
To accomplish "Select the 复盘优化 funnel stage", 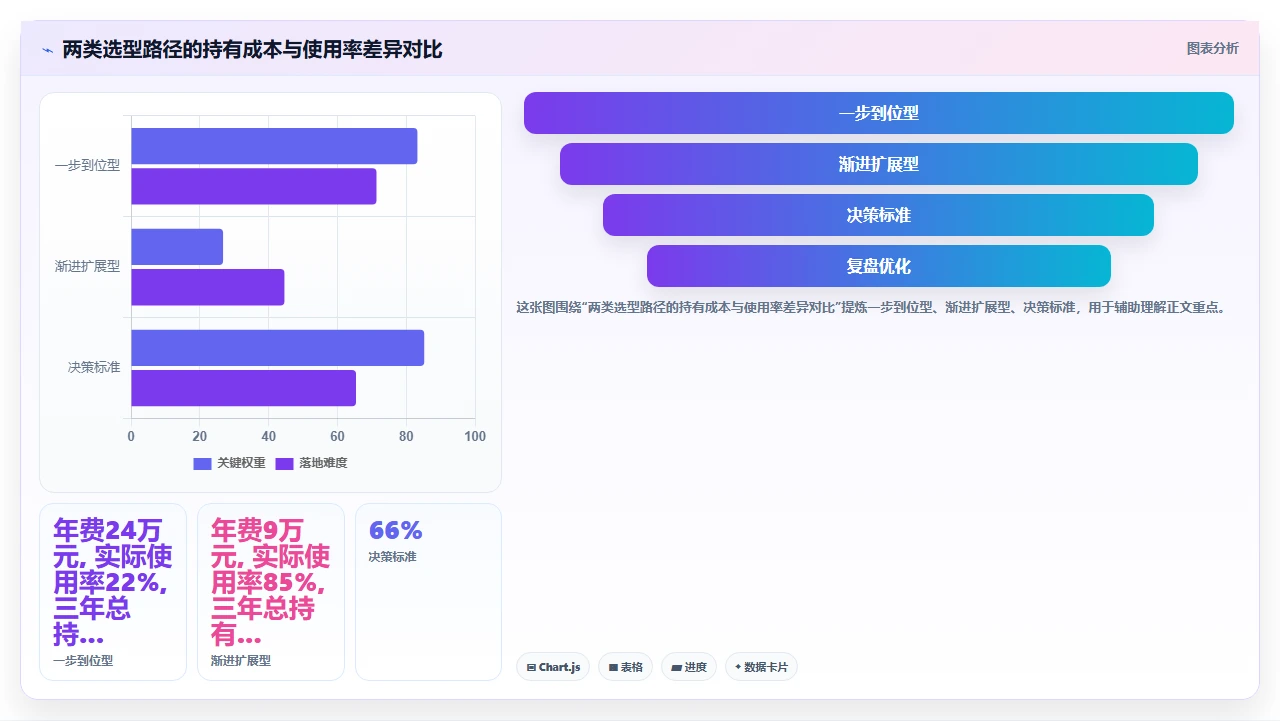I will pos(878,266).
